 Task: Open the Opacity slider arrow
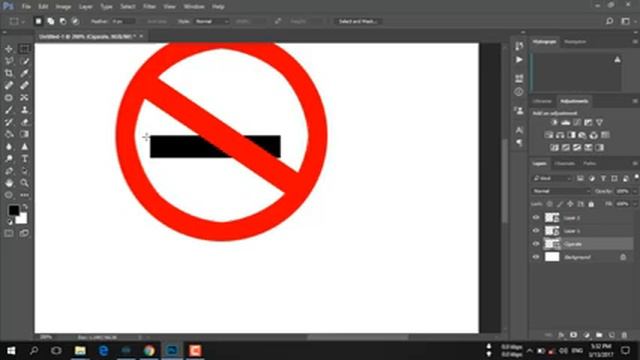coord(635,191)
